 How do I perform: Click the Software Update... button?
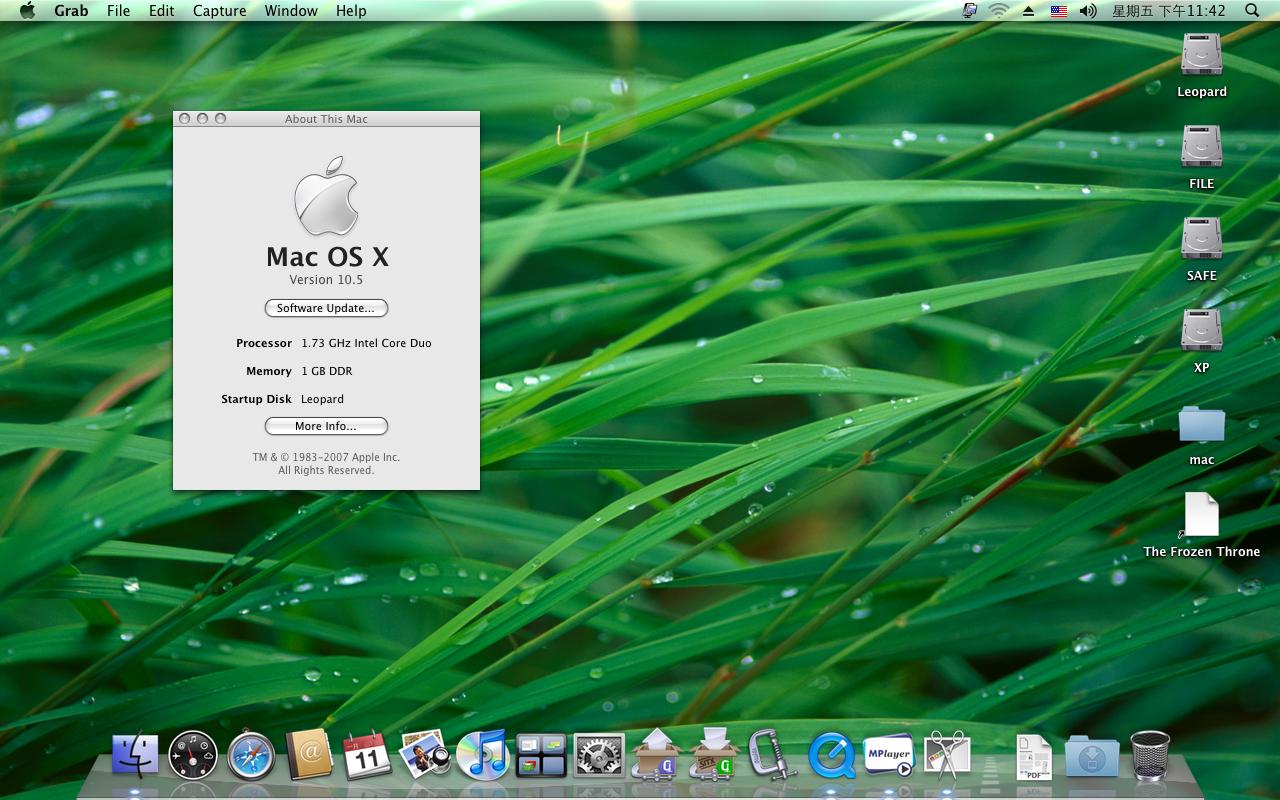326,308
